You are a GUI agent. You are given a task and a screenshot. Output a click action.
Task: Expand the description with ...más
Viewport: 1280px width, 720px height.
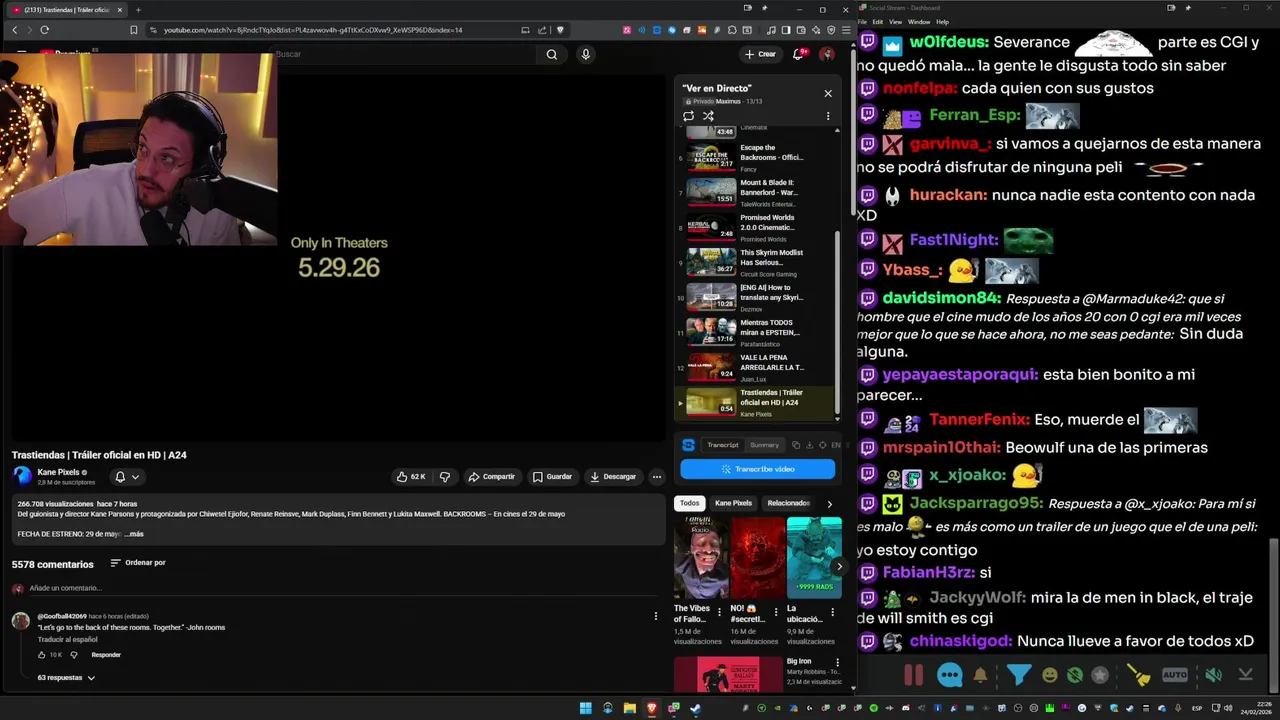[134, 534]
